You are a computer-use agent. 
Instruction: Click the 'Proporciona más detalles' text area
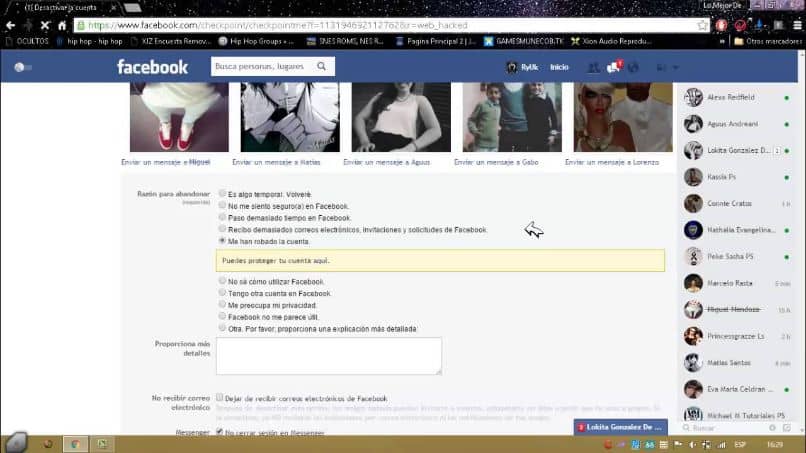pos(328,356)
